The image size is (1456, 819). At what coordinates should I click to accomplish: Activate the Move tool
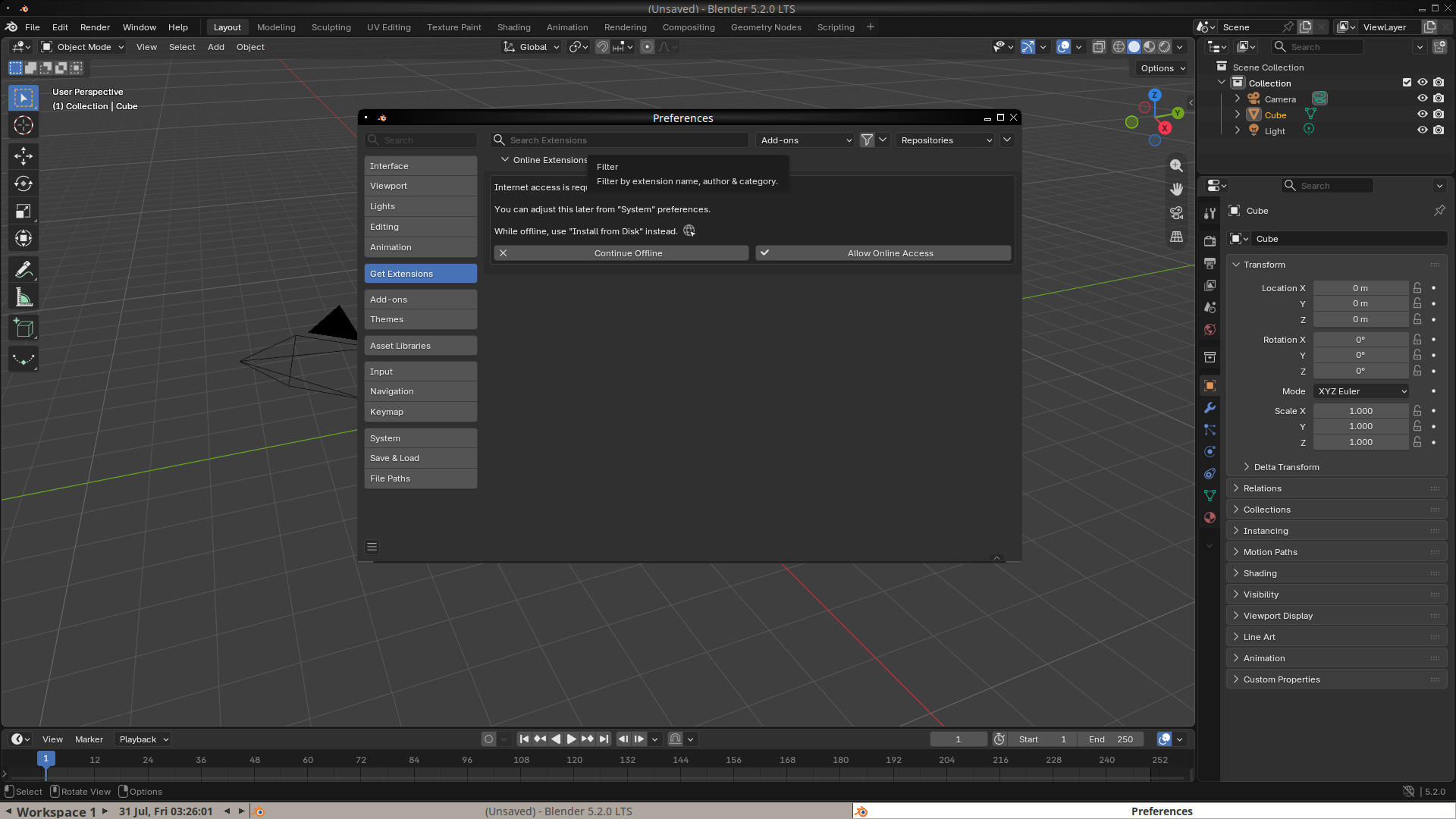(24, 156)
